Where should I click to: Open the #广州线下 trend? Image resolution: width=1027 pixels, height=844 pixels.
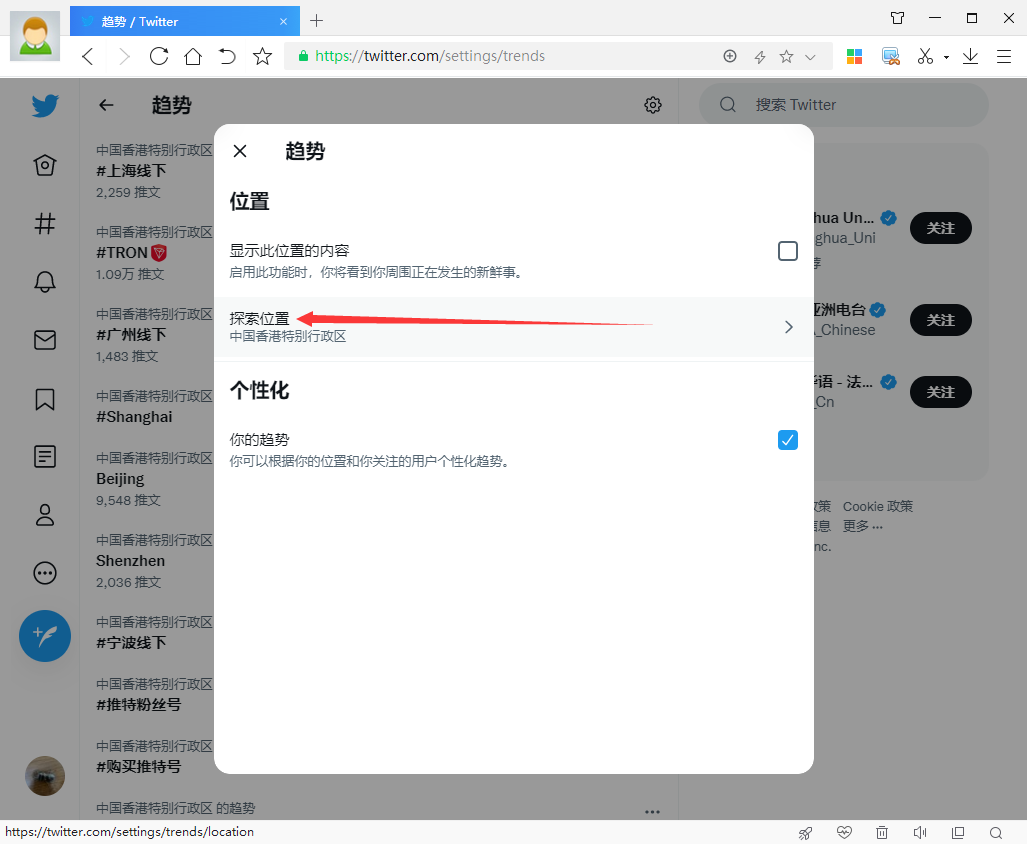click(x=131, y=335)
